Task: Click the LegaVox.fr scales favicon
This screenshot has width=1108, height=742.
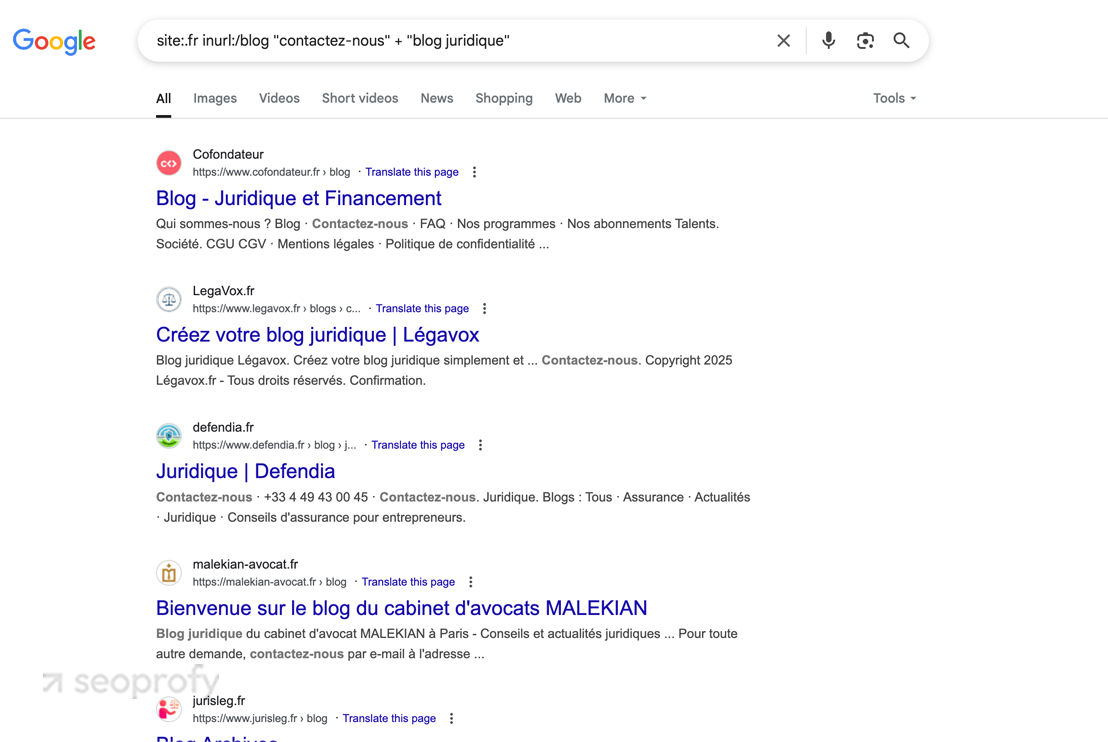Action: point(169,300)
